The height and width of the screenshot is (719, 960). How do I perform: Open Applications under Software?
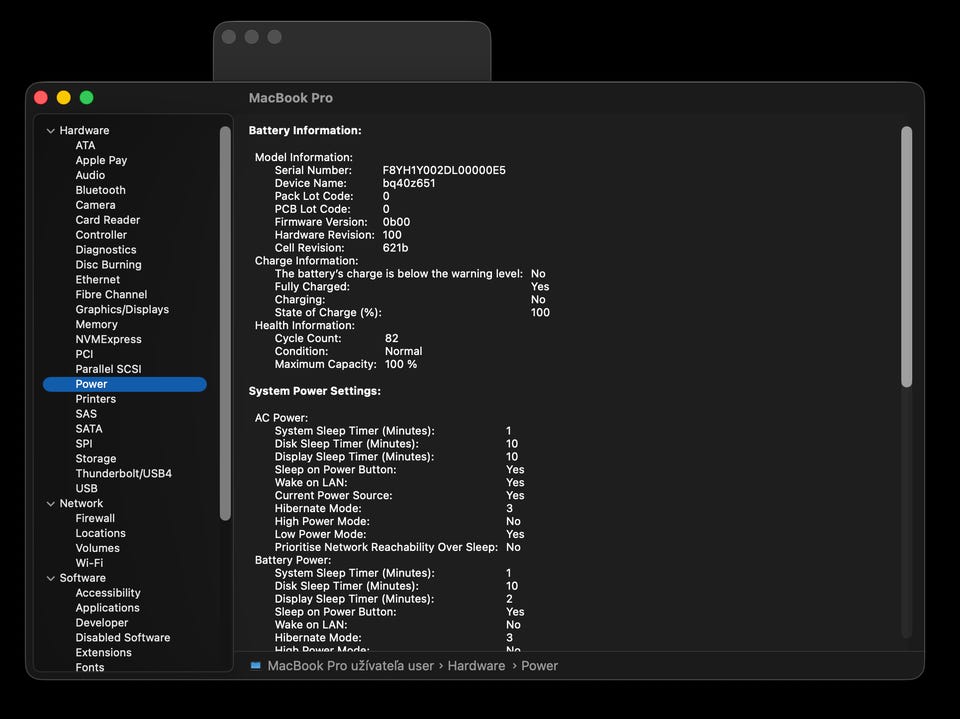(x=107, y=608)
